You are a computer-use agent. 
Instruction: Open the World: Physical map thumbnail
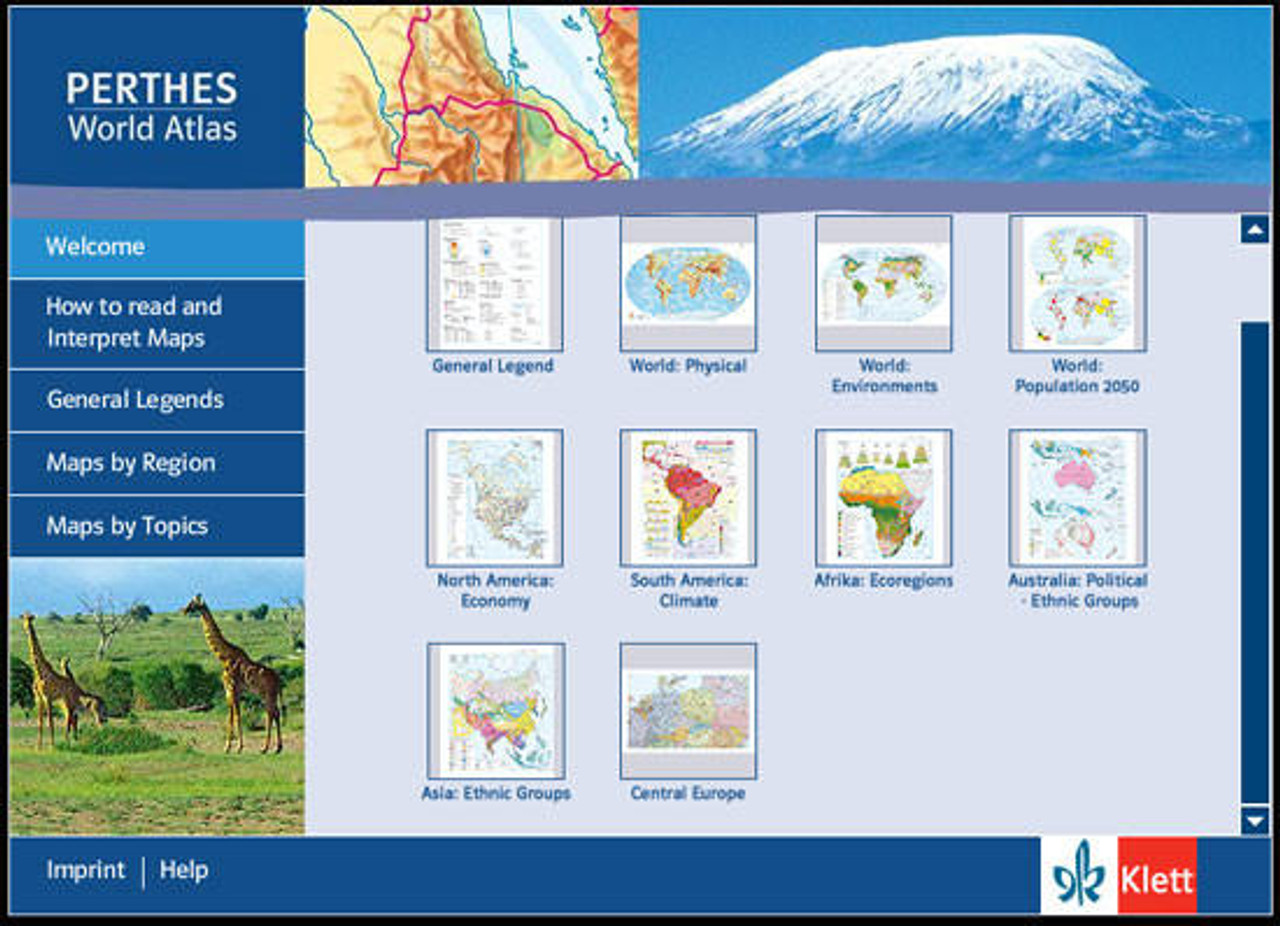tap(688, 283)
